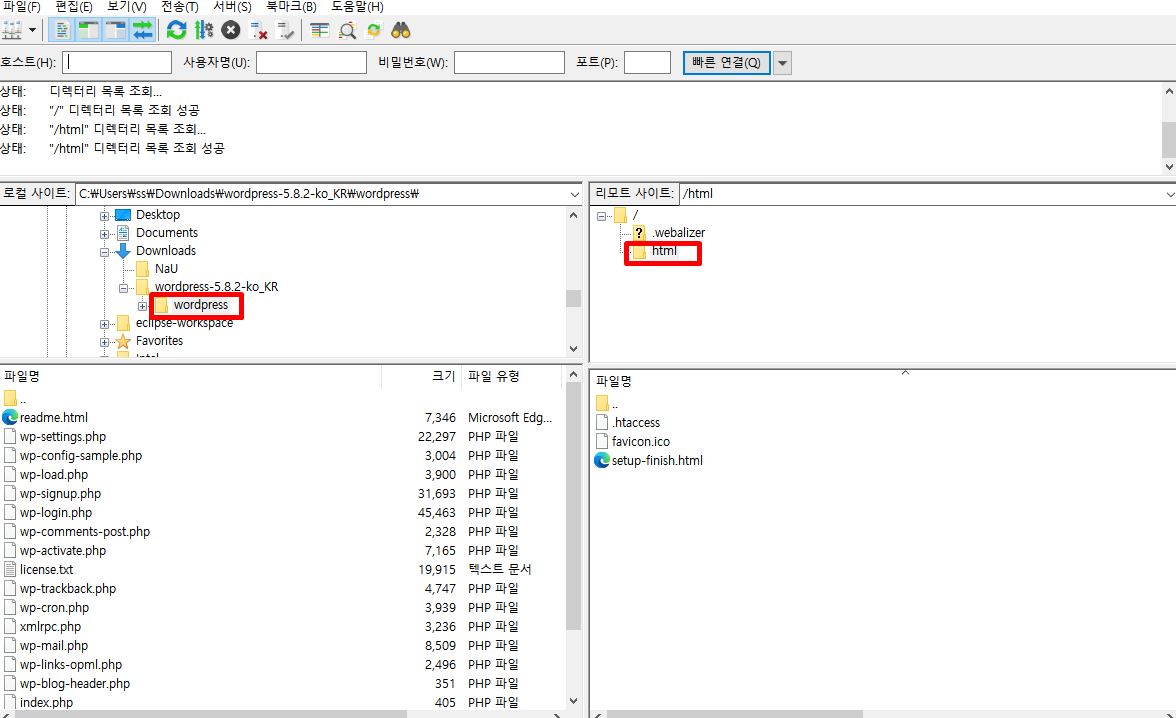Open the 도움말(H) menu
The width and height of the screenshot is (1176, 718).
[x=358, y=7]
